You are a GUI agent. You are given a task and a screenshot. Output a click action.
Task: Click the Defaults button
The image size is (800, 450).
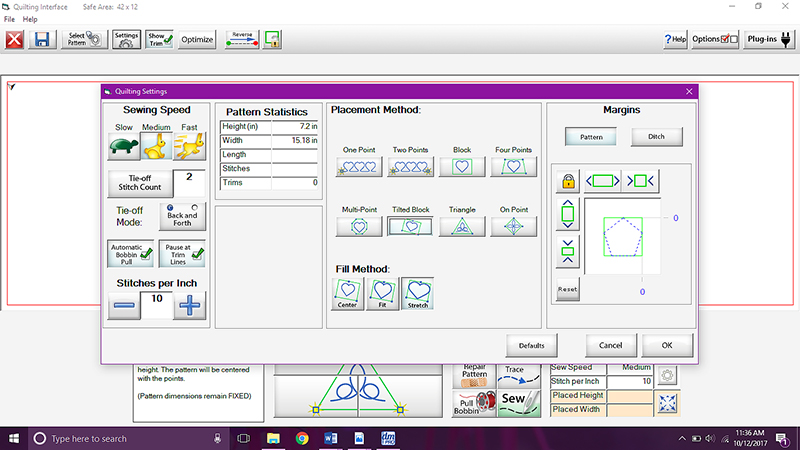tap(531, 345)
